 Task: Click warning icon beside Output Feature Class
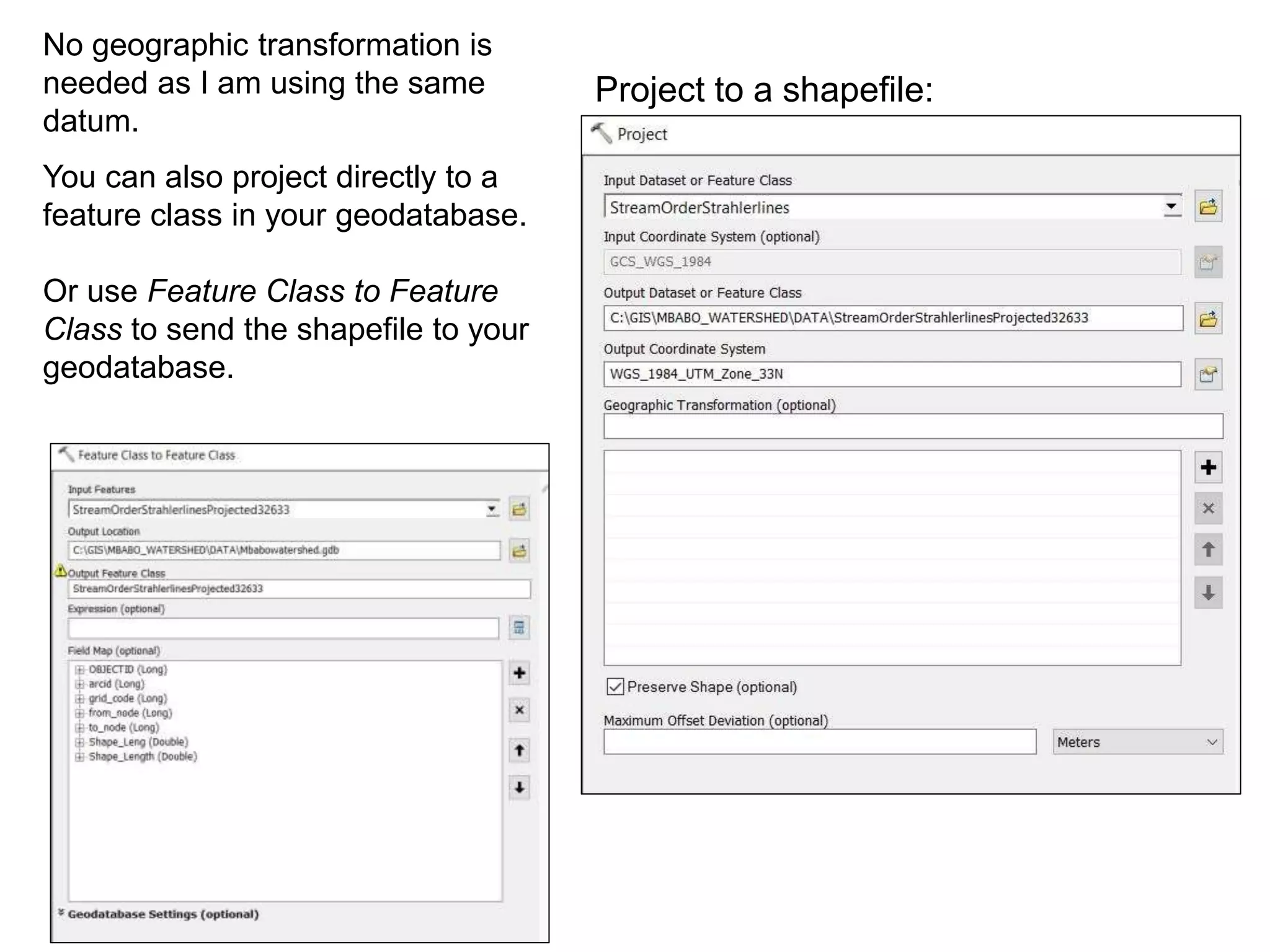coord(61,570)
